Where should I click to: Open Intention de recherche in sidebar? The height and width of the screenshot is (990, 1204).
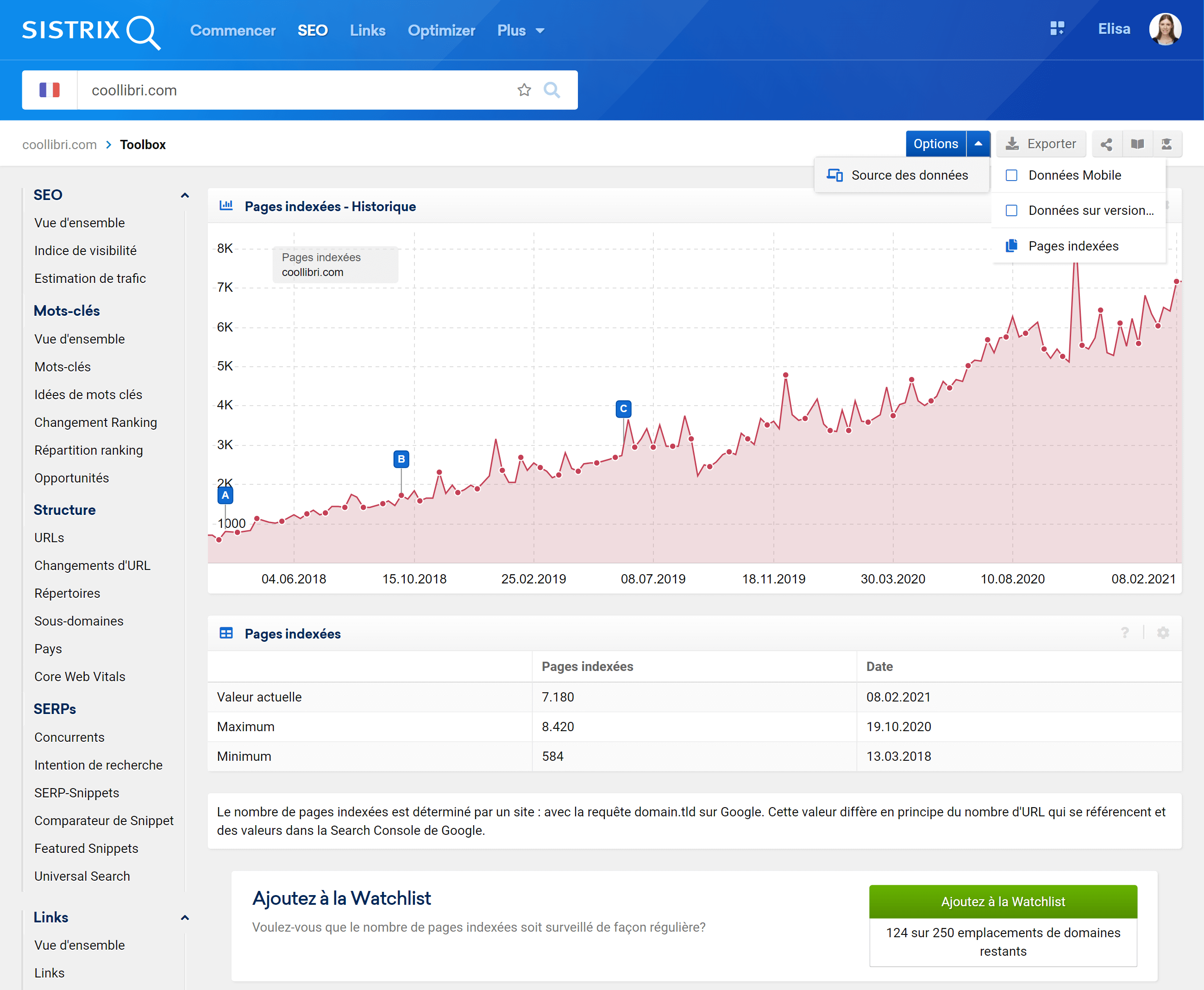99,765
